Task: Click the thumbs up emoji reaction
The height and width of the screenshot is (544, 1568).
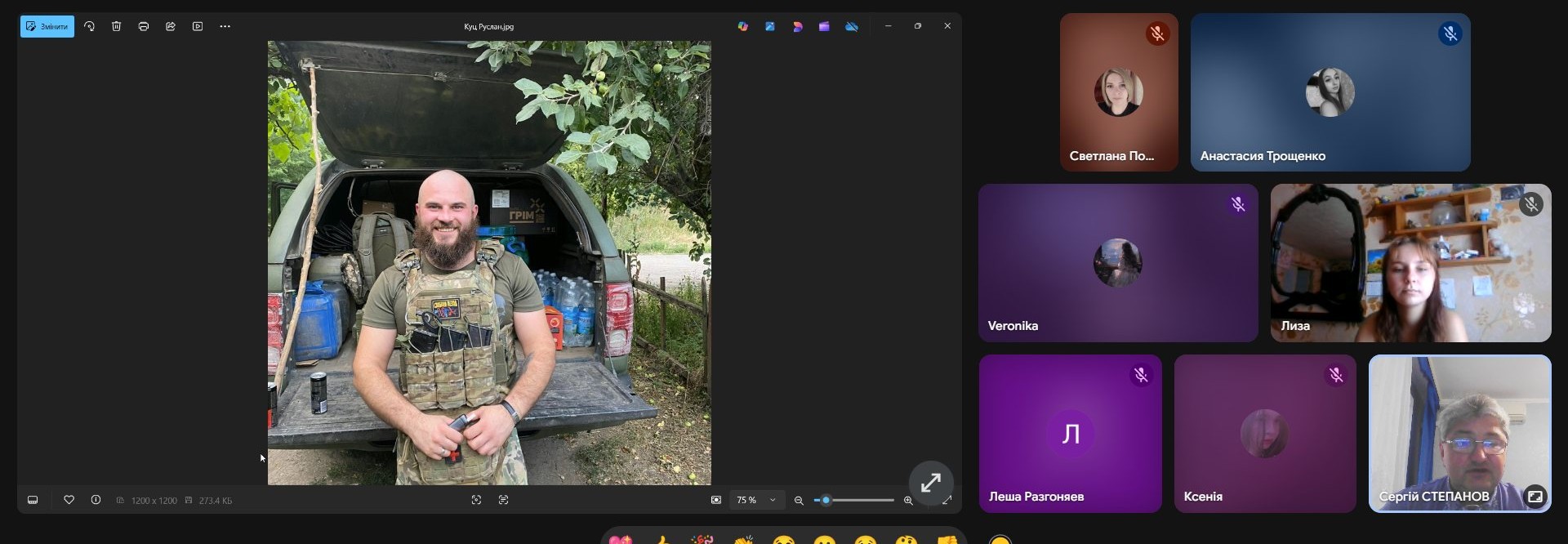Action: (x=661, y=541)
